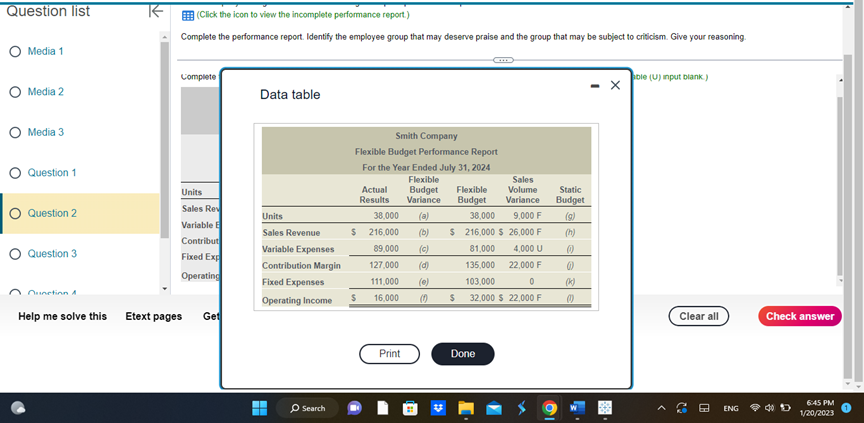Open the Windows Start menu
This screenshot has width=864, height=423.
click(259, 408)
